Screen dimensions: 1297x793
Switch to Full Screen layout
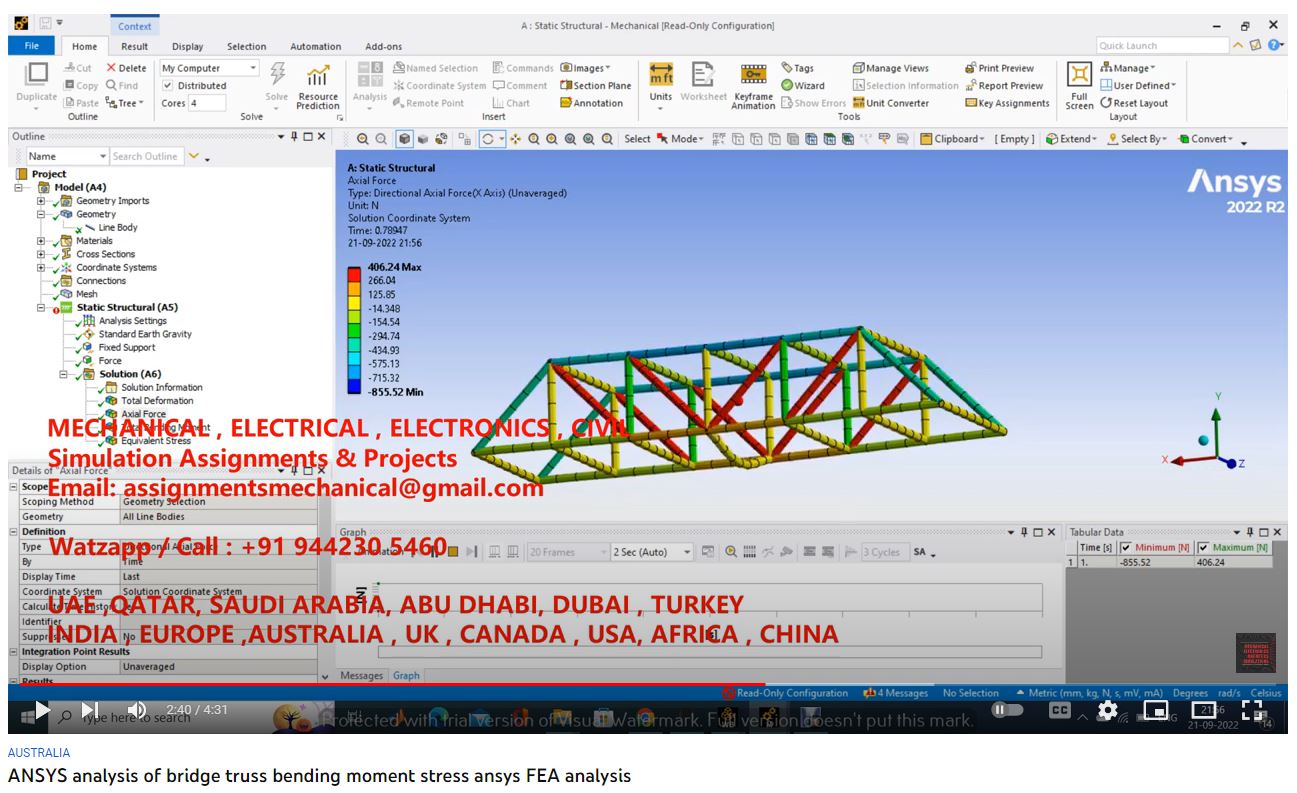(x=1079, y=86)
